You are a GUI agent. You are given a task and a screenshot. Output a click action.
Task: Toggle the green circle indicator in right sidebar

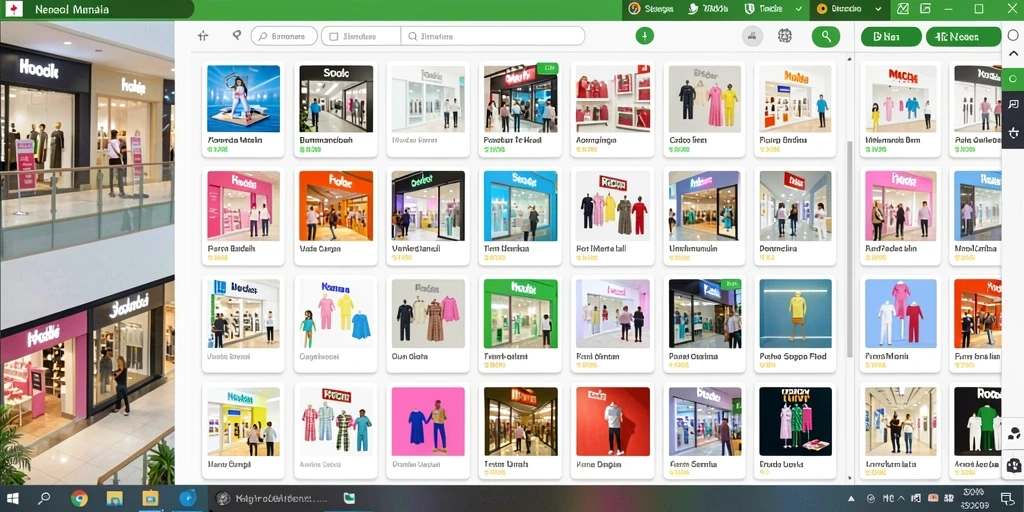point(1013,78)
